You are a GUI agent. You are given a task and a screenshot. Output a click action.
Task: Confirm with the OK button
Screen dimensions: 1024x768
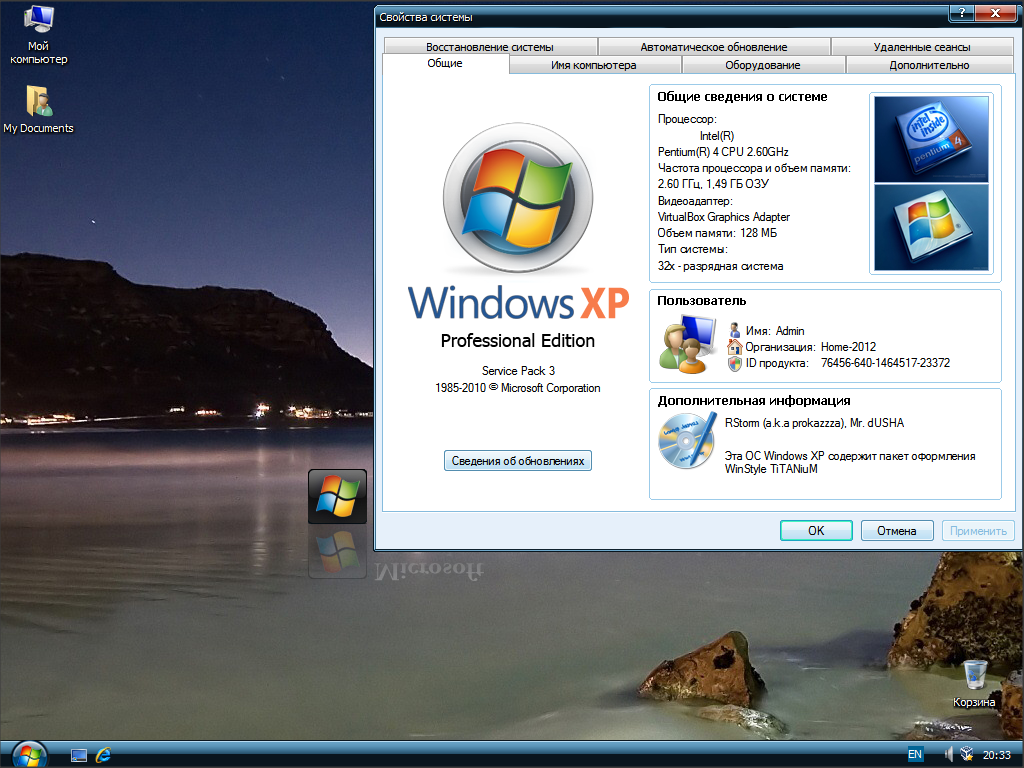(816, 530)
